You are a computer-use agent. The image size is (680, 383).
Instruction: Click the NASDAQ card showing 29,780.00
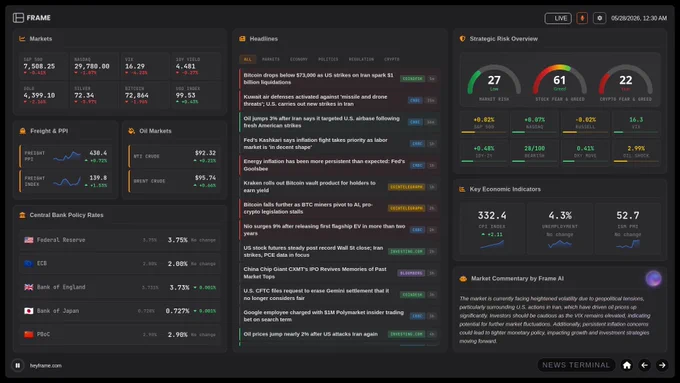click(94, 66)
